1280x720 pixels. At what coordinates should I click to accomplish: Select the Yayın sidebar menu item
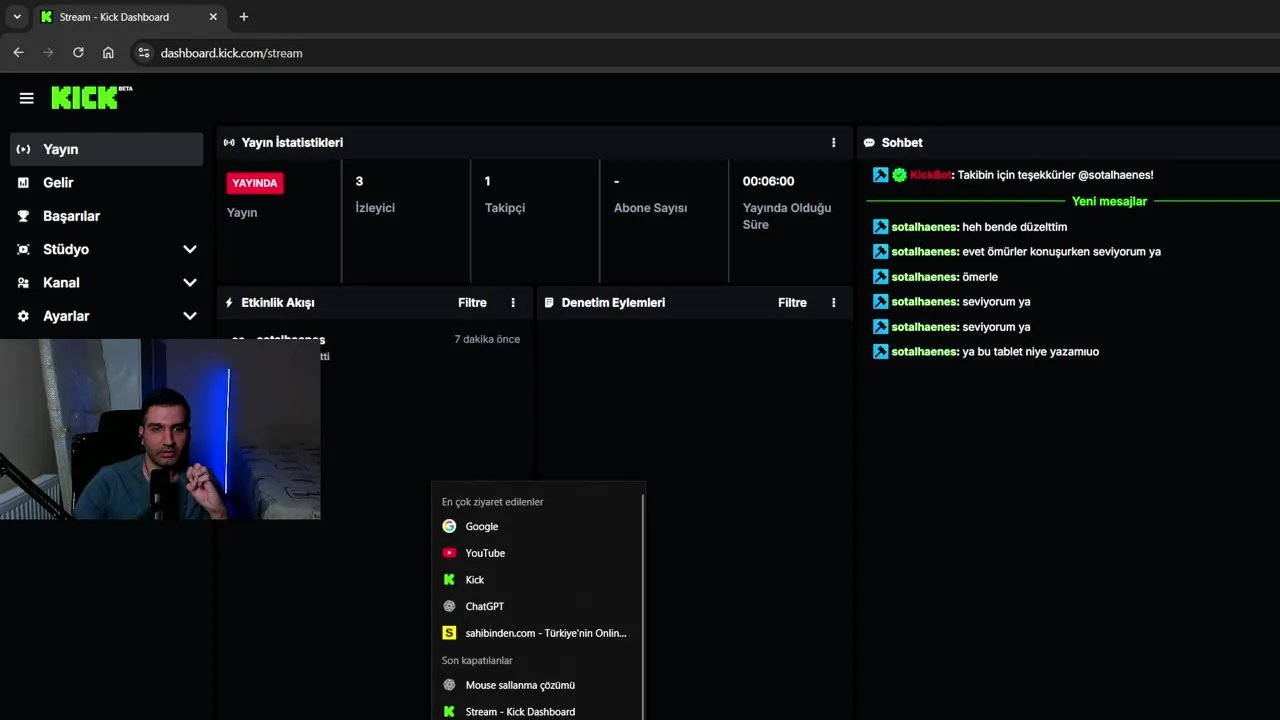107,149
